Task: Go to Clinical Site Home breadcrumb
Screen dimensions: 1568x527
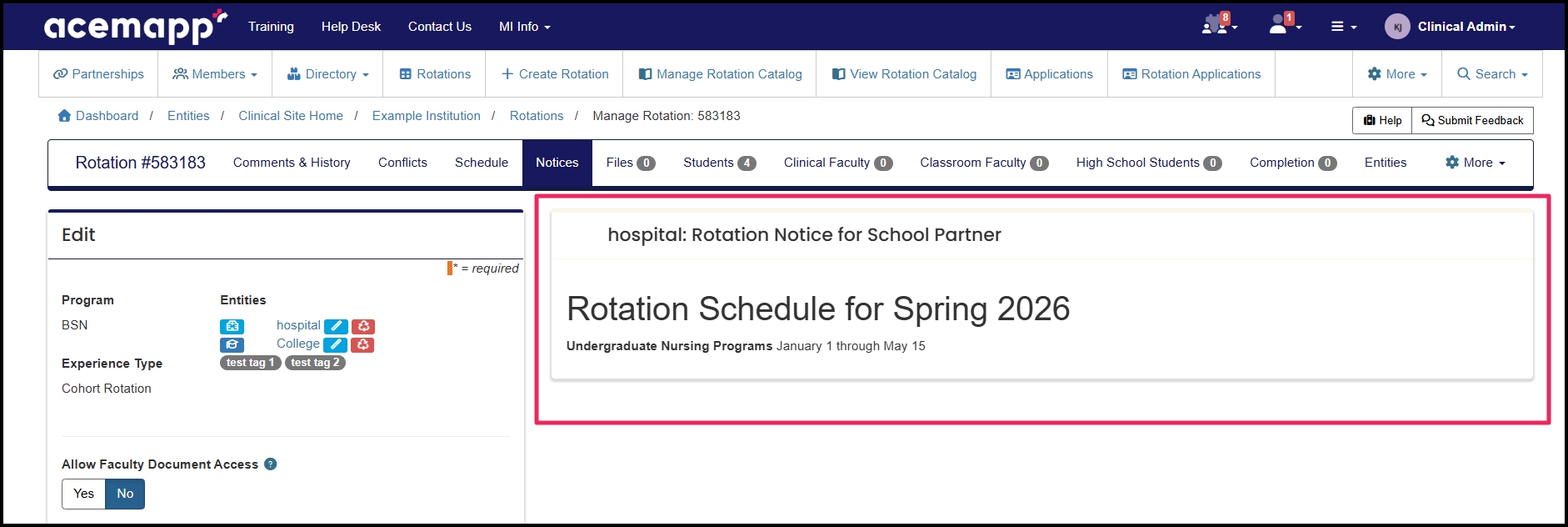Action: click(291, 116)
